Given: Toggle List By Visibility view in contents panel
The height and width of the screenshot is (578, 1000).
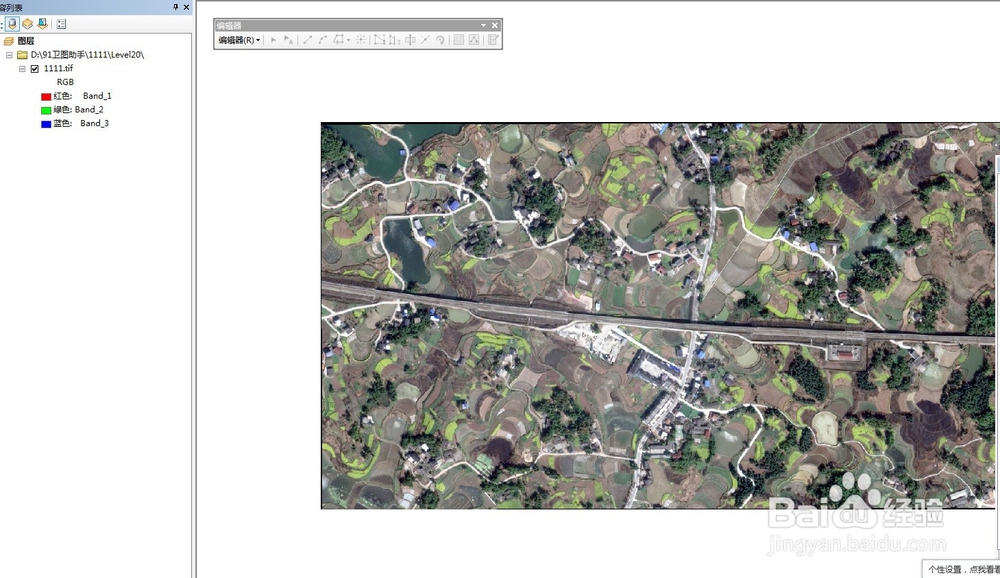Looking at the screenshot, I should coord(42,24).
